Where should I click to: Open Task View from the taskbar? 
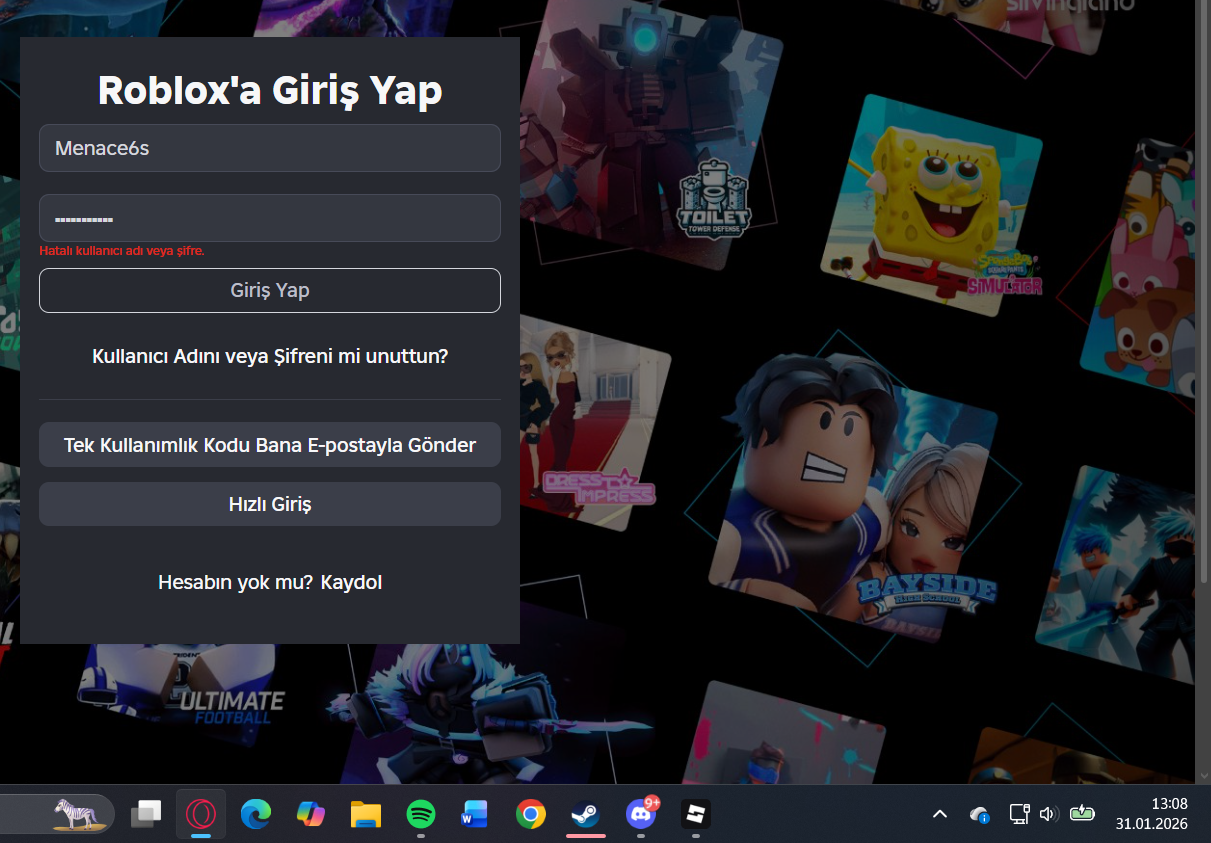point(146,815)
